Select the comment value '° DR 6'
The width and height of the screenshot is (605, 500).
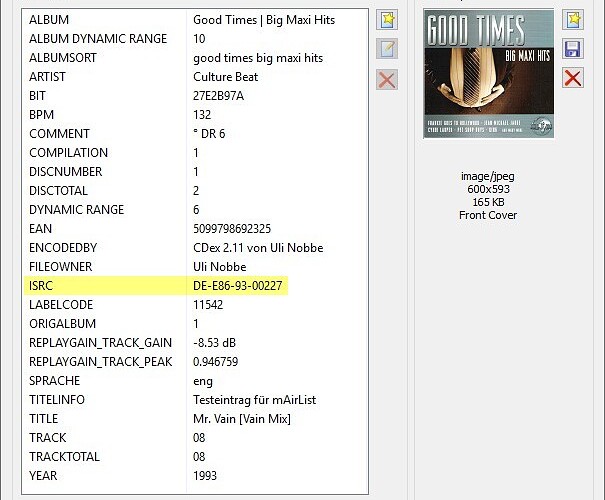coord(209,133)
